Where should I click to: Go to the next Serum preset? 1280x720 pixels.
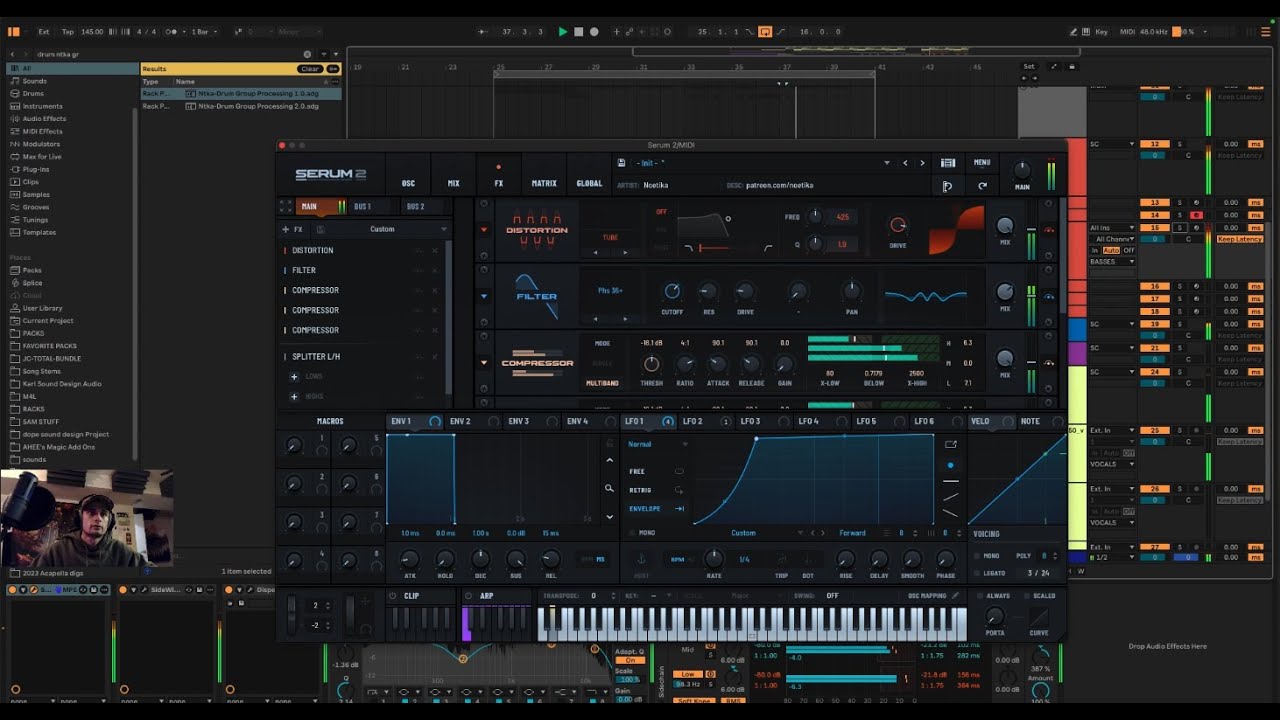[922, 163]
